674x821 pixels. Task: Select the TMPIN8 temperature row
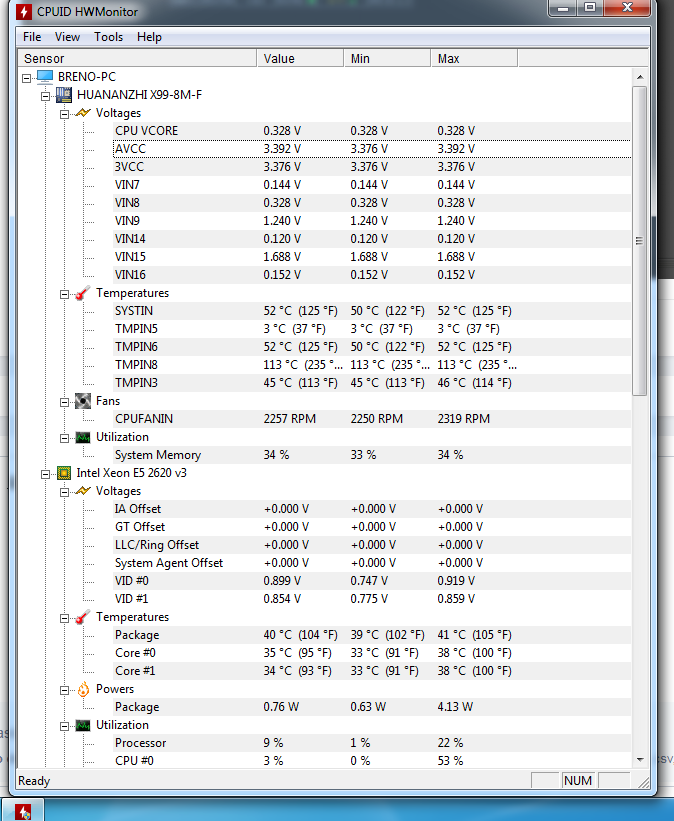click(x=372, y=365)
